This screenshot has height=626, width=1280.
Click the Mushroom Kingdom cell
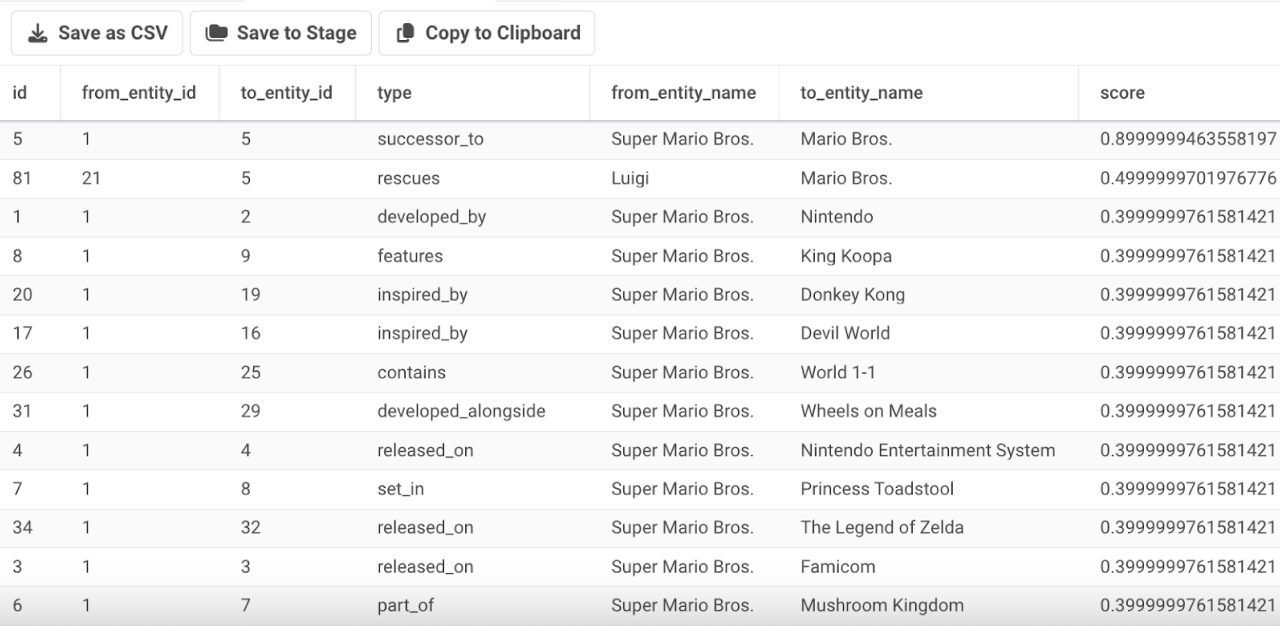point(882,605)
